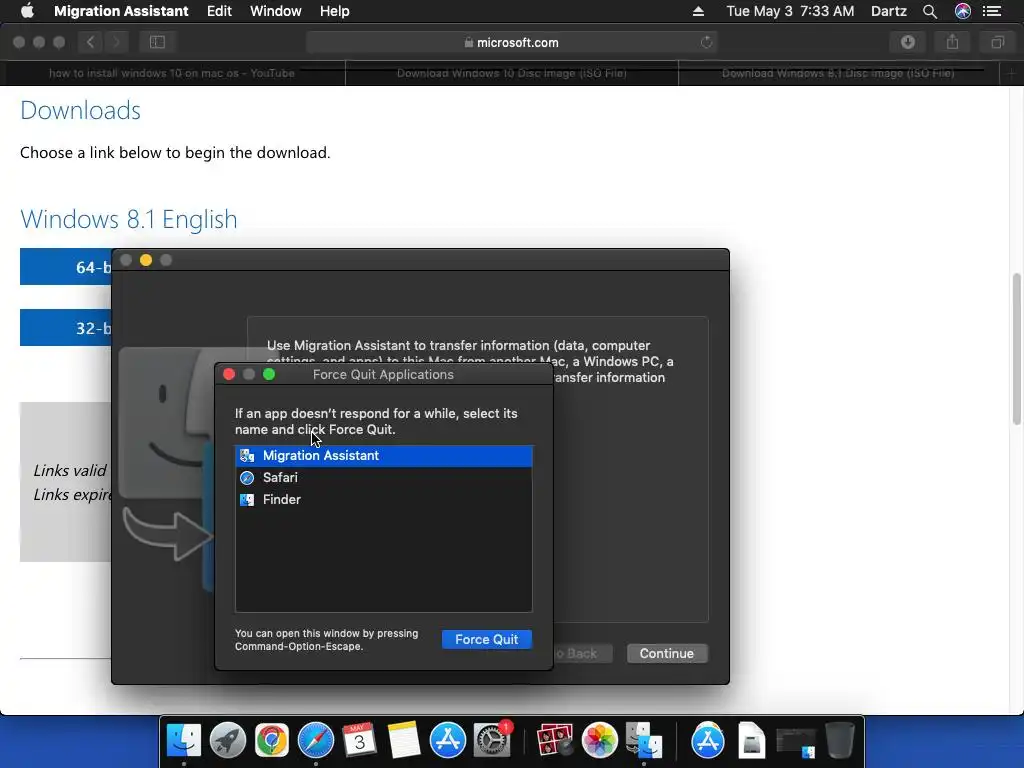This screenshot has height=768, width=1024.
Task: Open Photo Booth from the Dock
Action: tap(554, 740)
